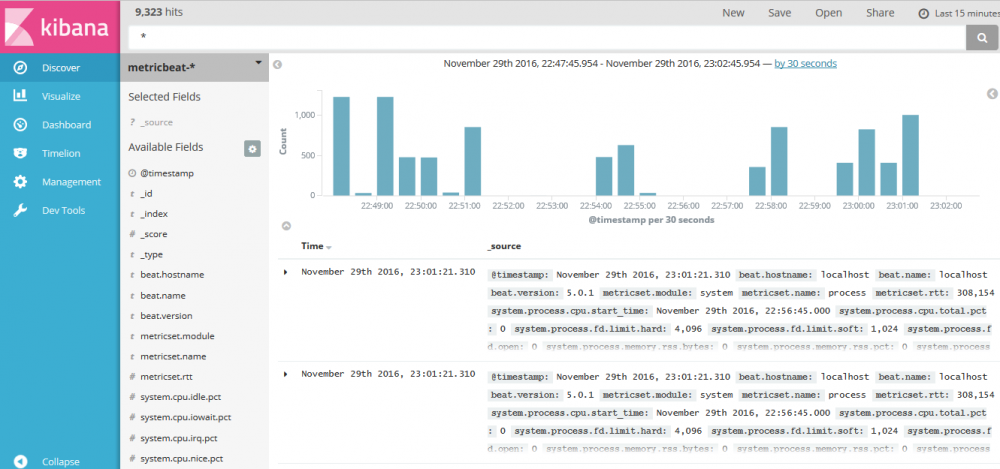The width and height of the screenshot is (1000, 469).
Task: Change interval via 'by 30 seconds' link
Action: tap(805, 63)
